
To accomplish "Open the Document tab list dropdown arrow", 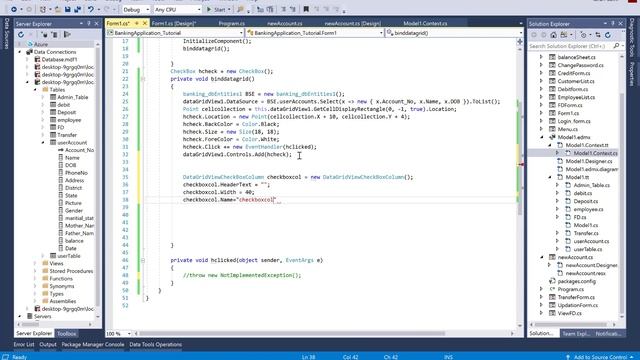I will (520, 24).
